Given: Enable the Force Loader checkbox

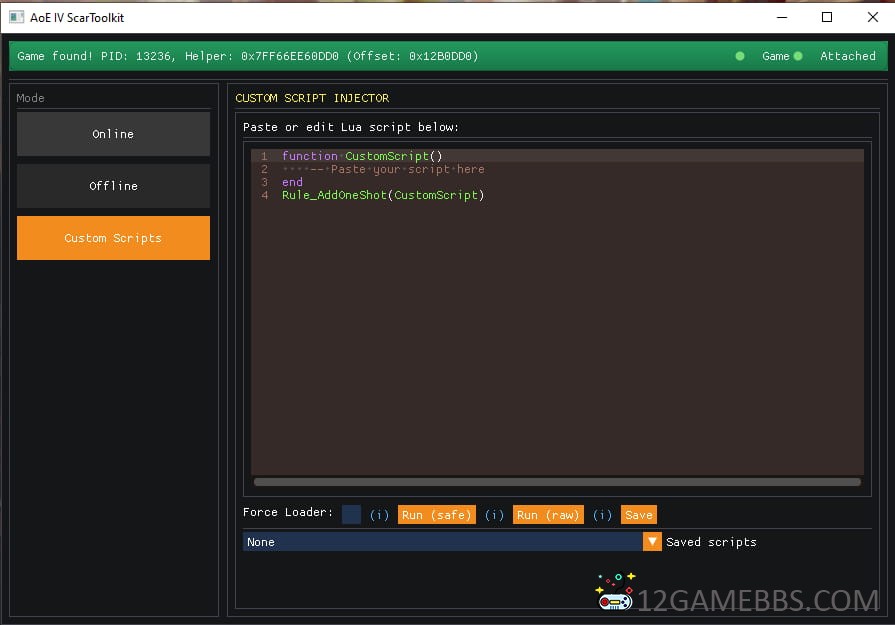Looking at the screenshot, I should pos(351,514).
